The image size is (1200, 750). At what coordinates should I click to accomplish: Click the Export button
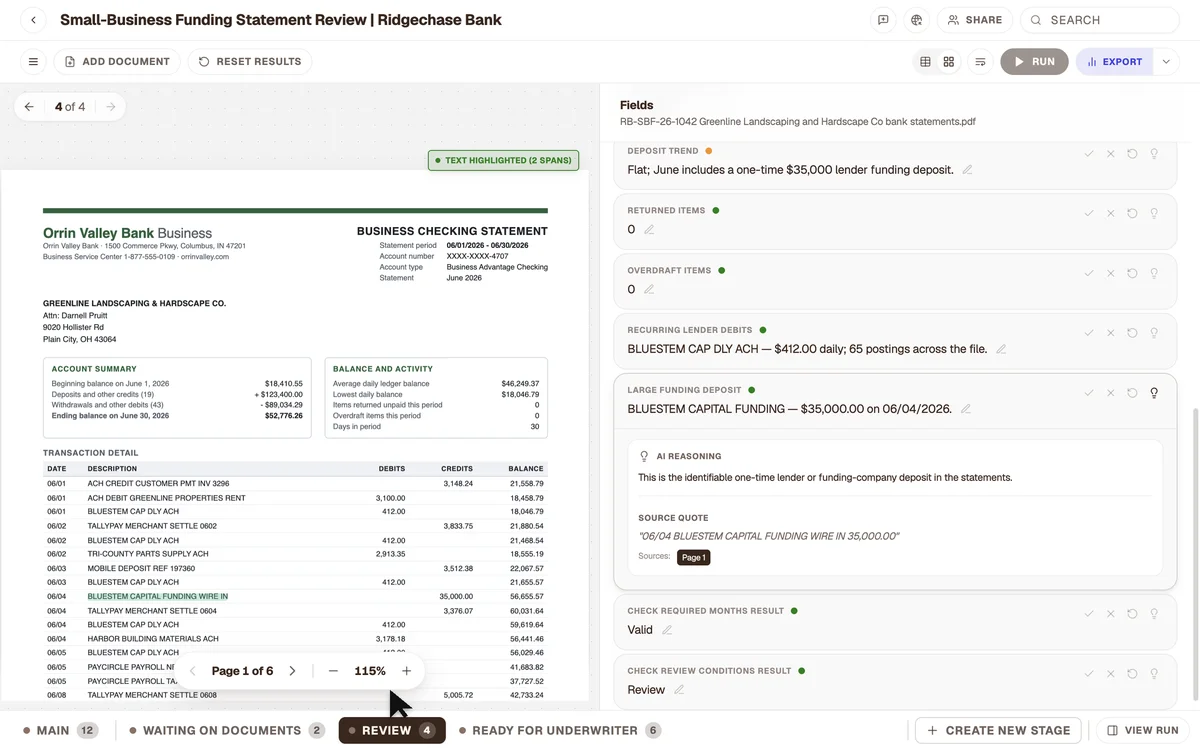(1115, 62)
